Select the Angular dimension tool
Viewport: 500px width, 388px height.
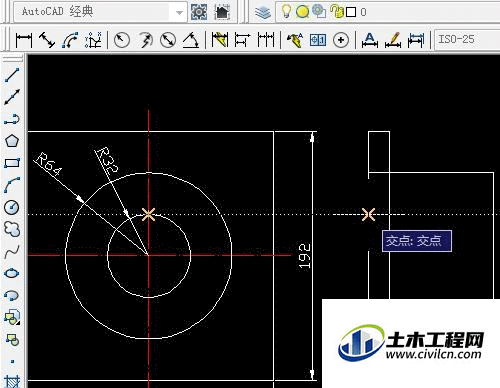click(x=191, y=40)
